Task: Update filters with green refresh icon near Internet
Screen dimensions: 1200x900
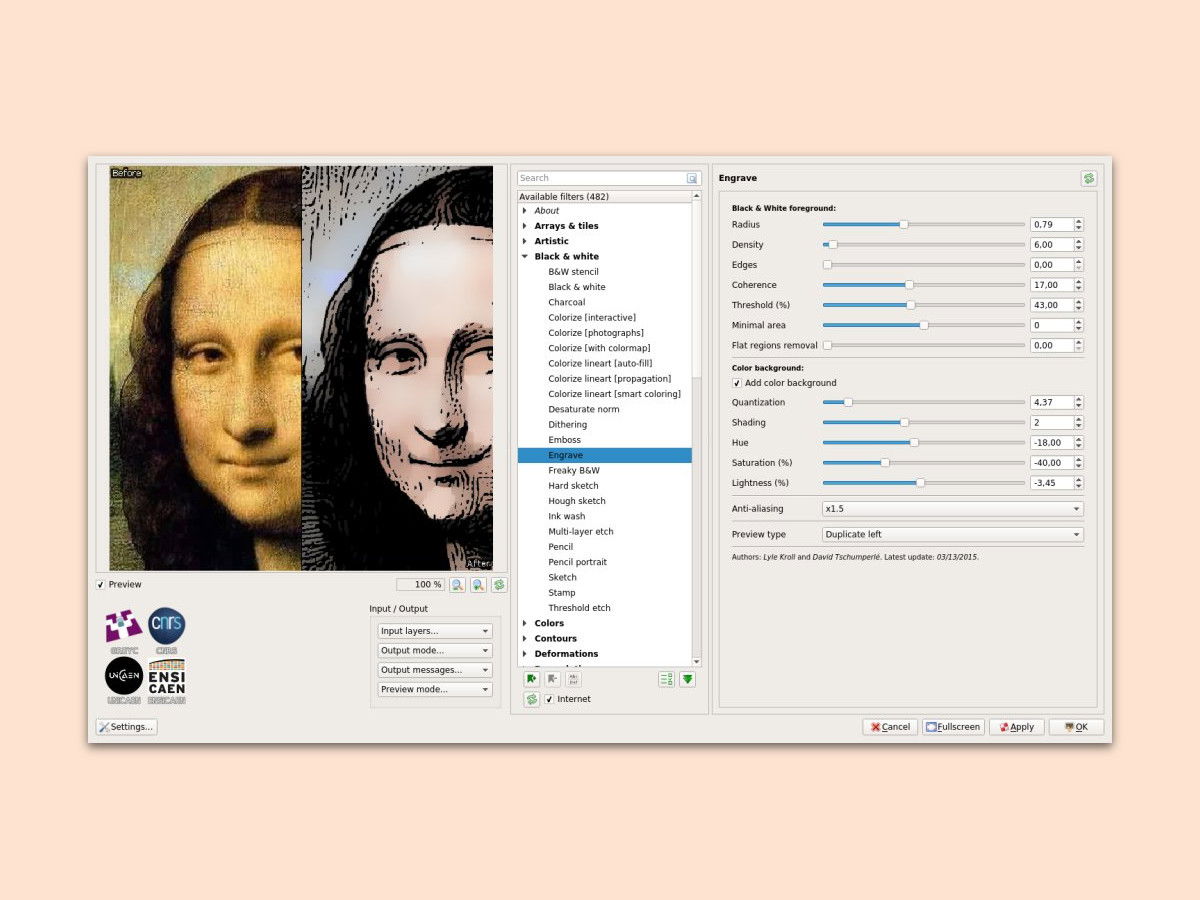Action: [x=532, y=699]
